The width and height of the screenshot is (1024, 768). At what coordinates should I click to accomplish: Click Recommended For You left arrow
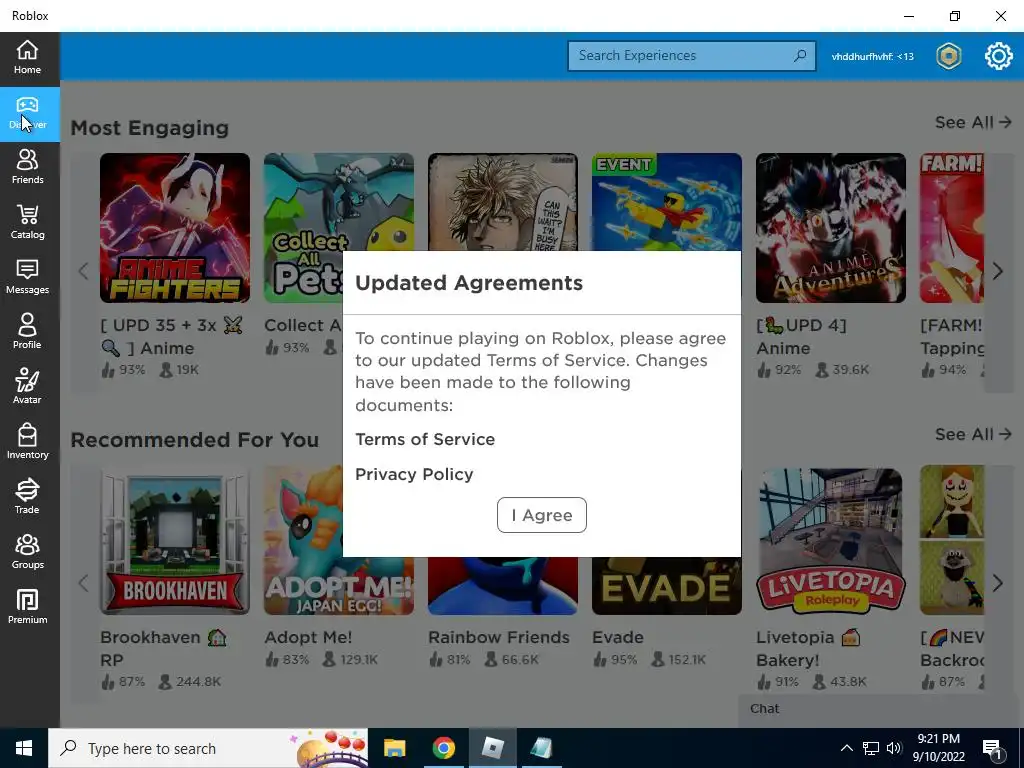coord(83,583)
